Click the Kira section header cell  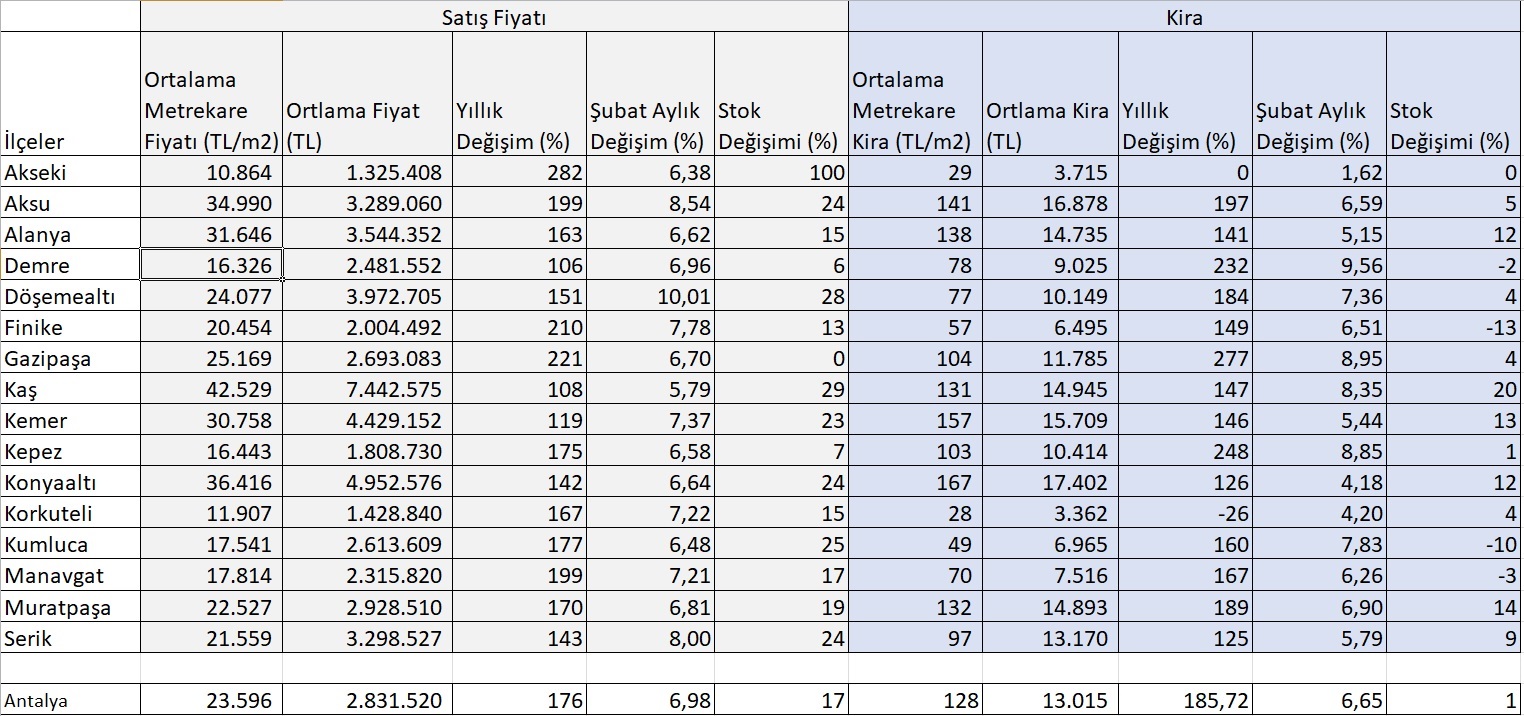point(1184,17)
